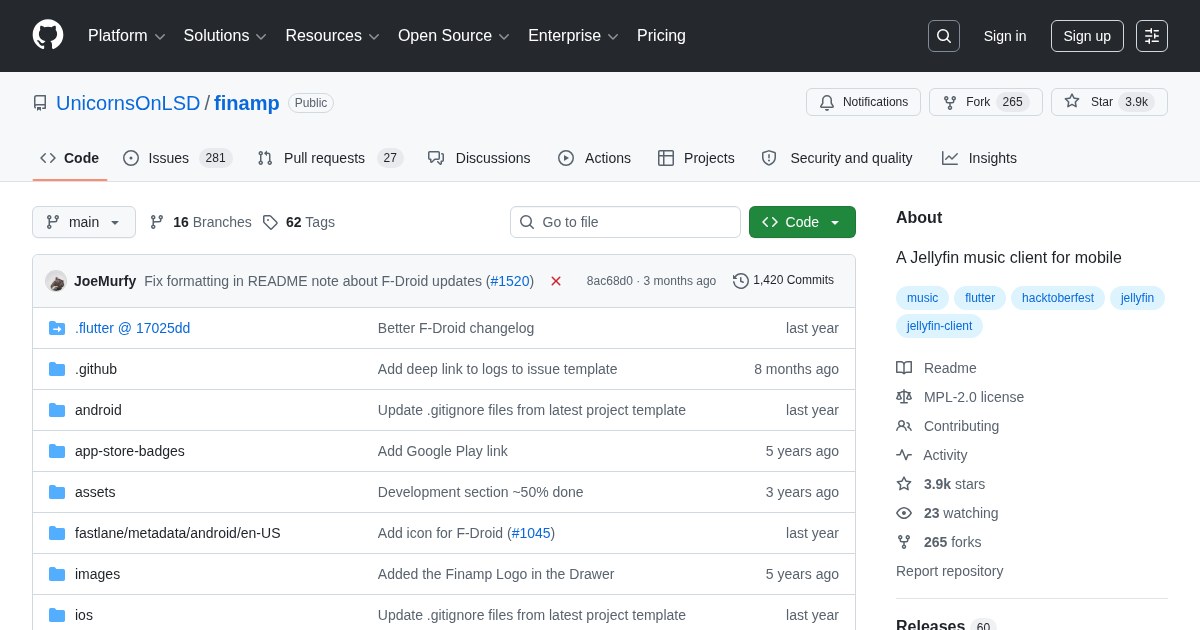This screenshot has width=1200, height=630.
Task: Switch to the Pull requests tab
Action: pyautogui.click(x=330, y=158)
